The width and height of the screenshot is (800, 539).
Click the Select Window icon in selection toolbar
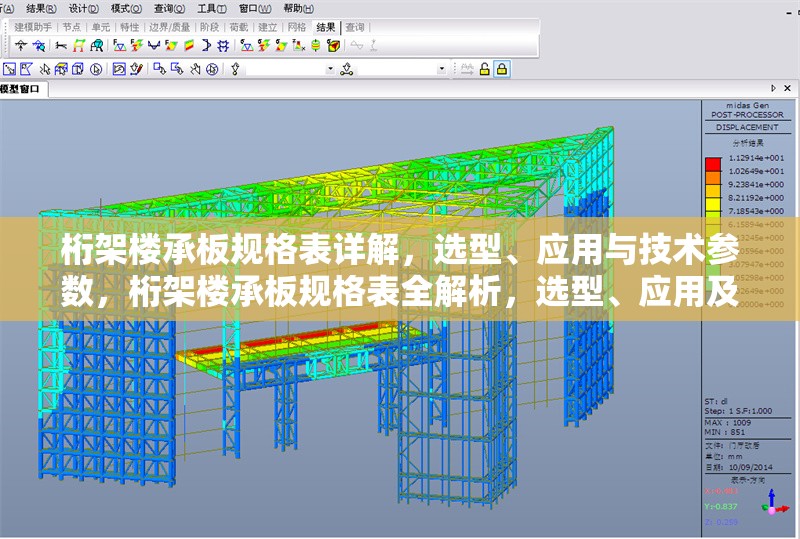9,69
